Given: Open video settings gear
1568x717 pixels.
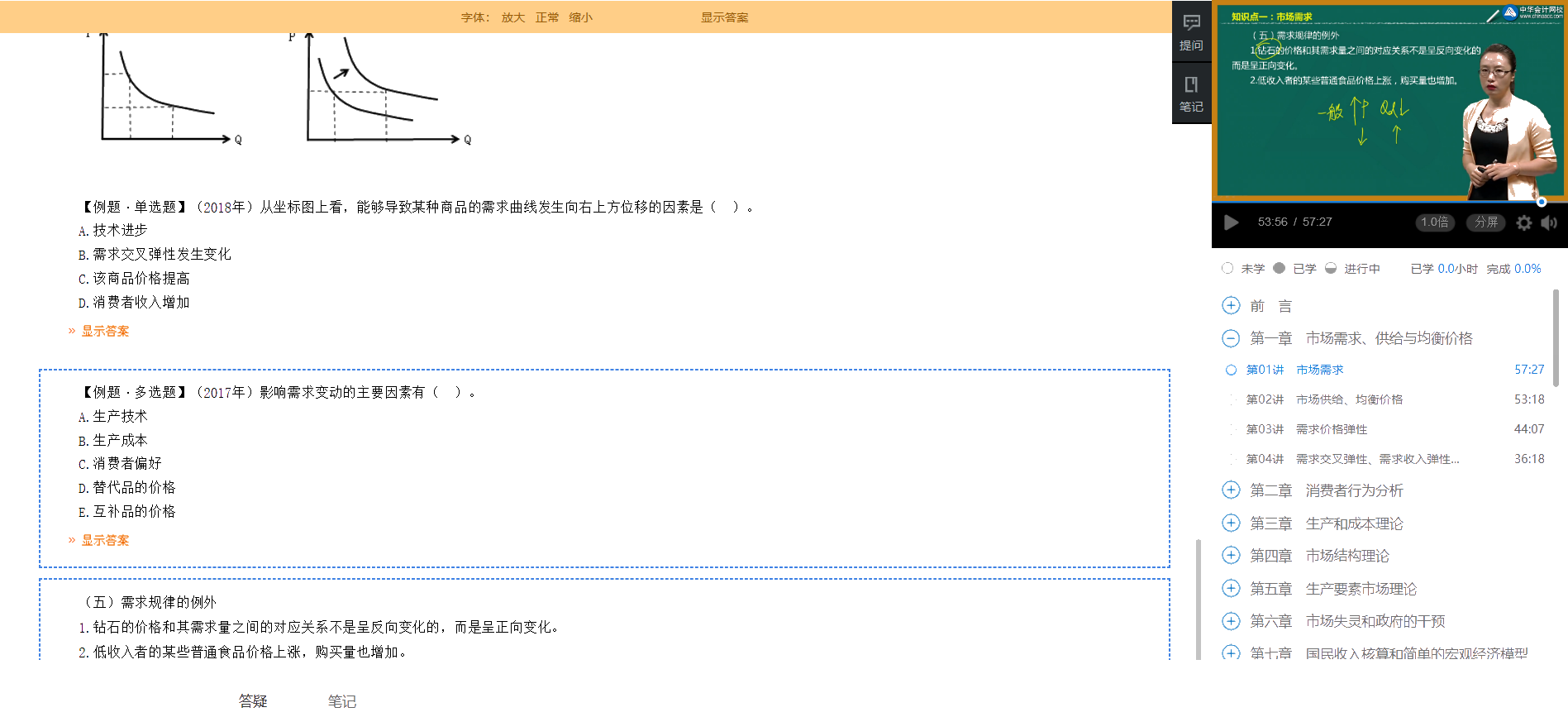Looking at the screenshot, I should (x=1524, y=222).
